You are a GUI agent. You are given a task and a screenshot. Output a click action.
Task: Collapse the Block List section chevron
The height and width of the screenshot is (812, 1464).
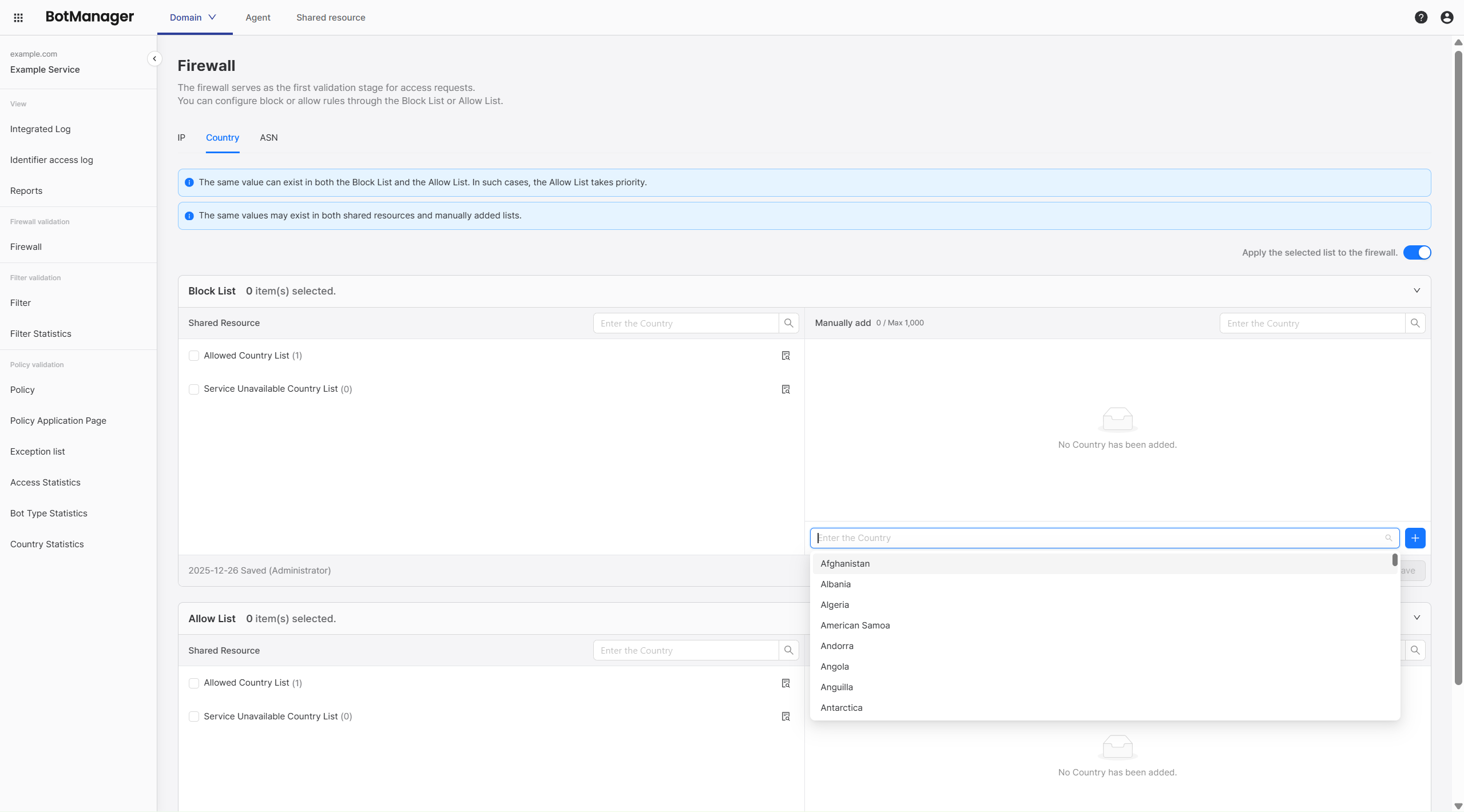click(x=1417, y=290)
